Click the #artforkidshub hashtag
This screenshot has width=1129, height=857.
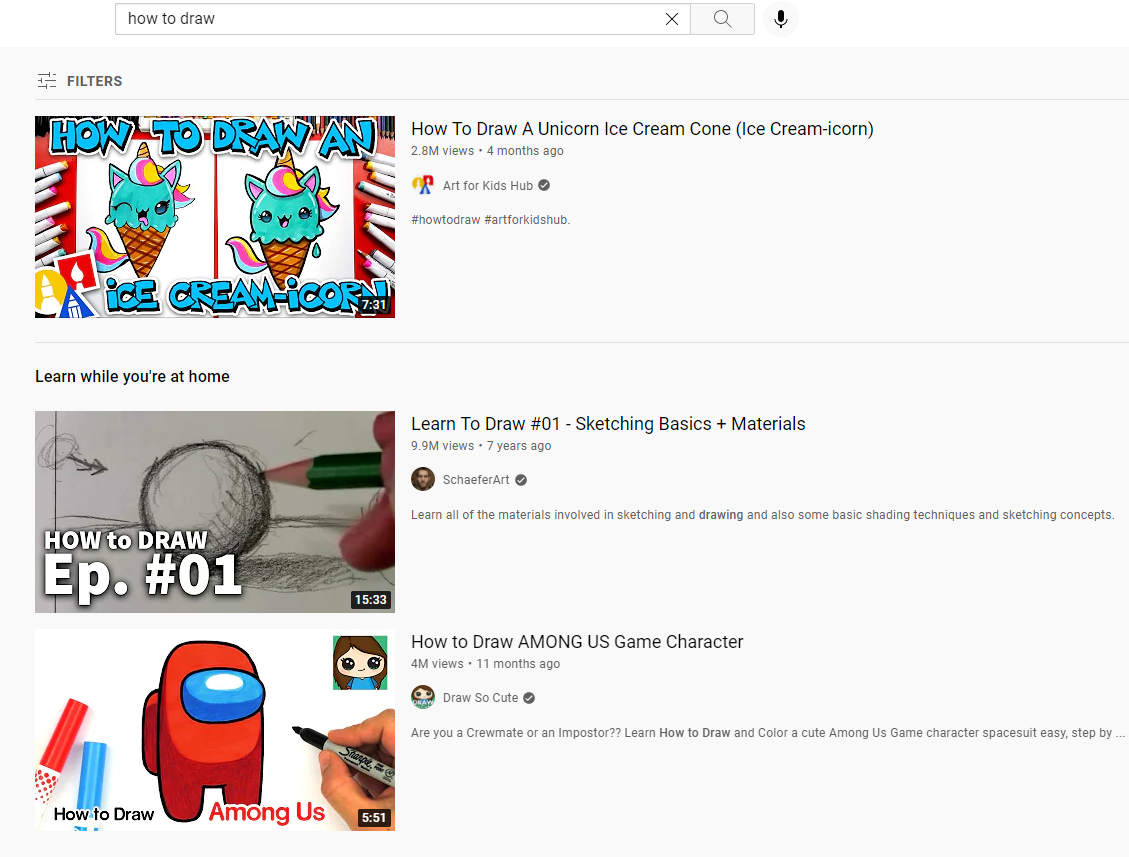pyautogui.click(x=527, y=220)
